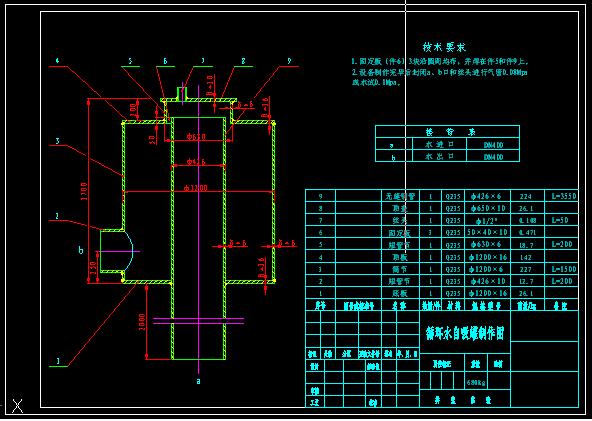This screenshot has height=421, width=592.
Task: Select 短管节 in parts list row 2
Action: tap(400, 281)
